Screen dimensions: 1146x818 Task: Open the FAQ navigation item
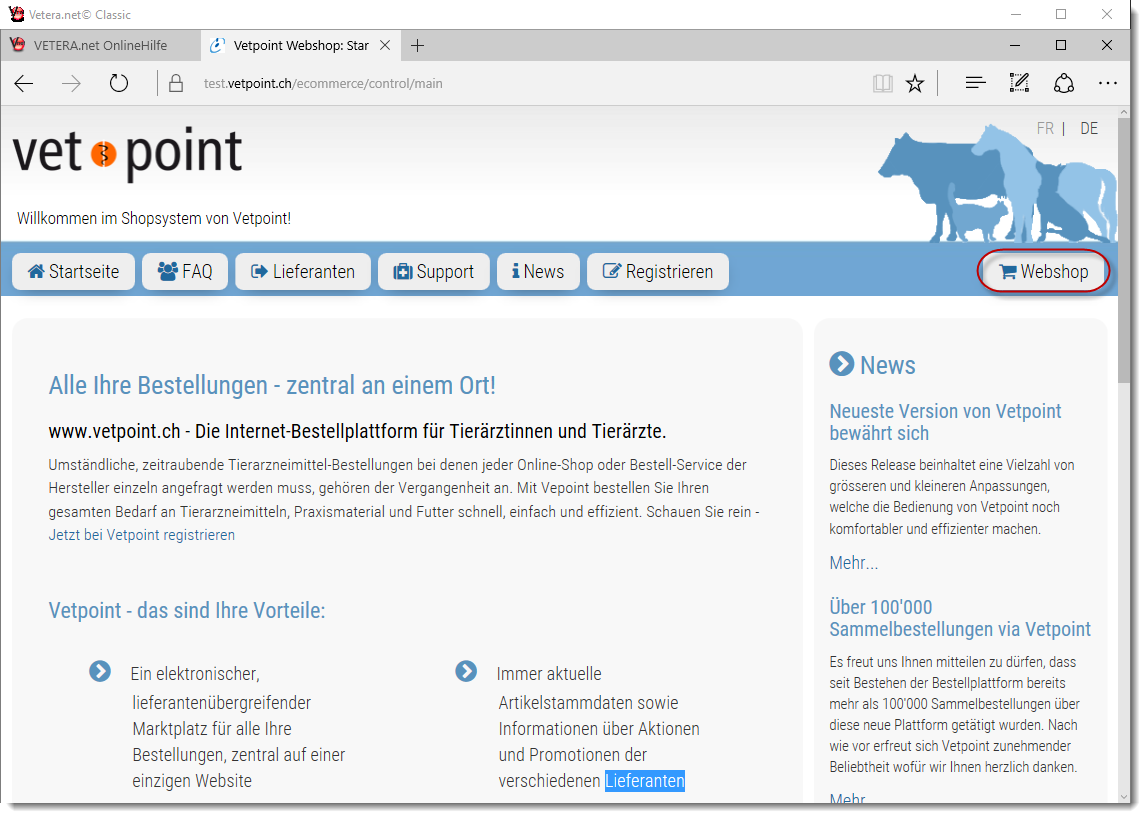click(185, 272)
